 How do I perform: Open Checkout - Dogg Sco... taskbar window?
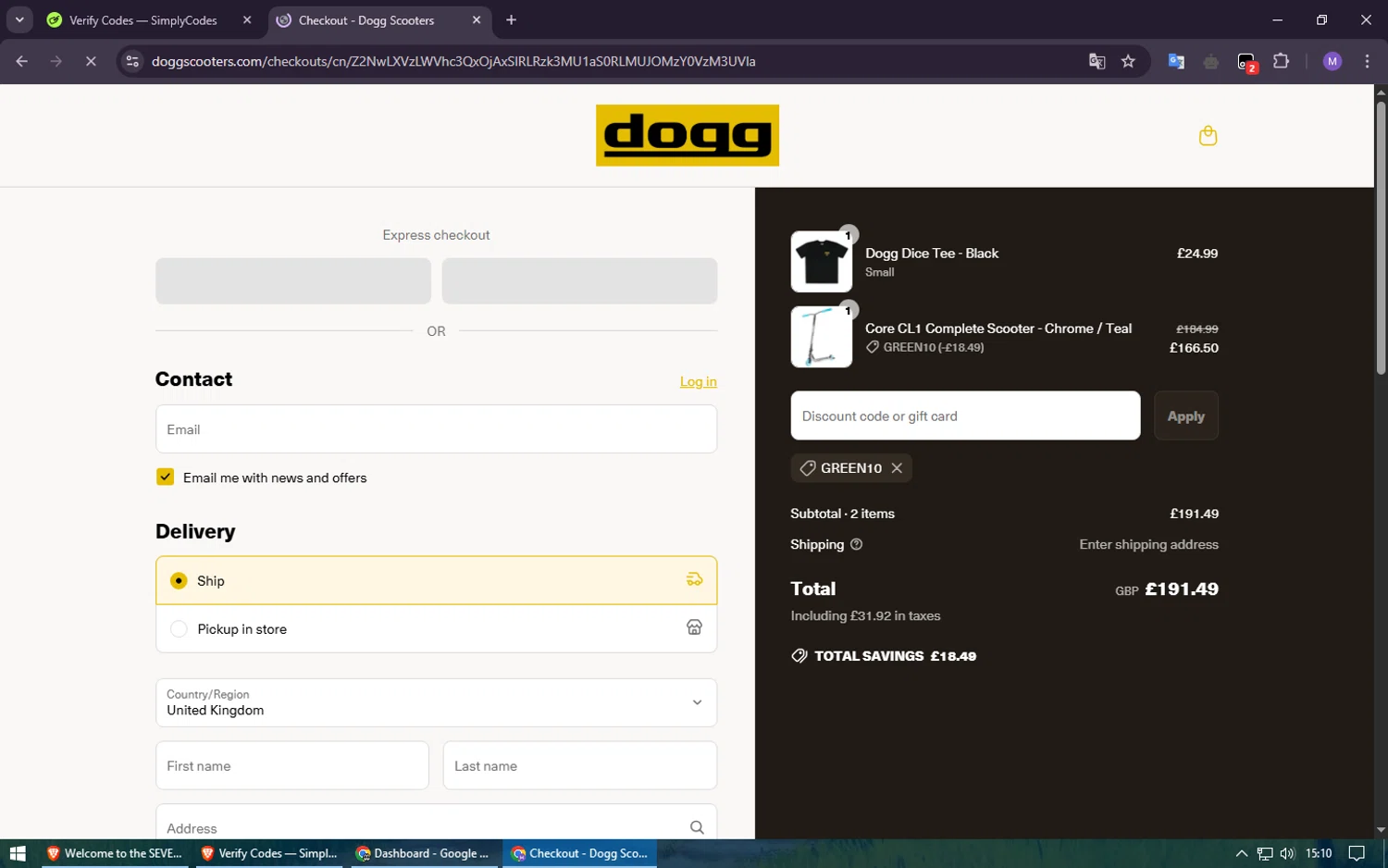(x=579, y=853)
